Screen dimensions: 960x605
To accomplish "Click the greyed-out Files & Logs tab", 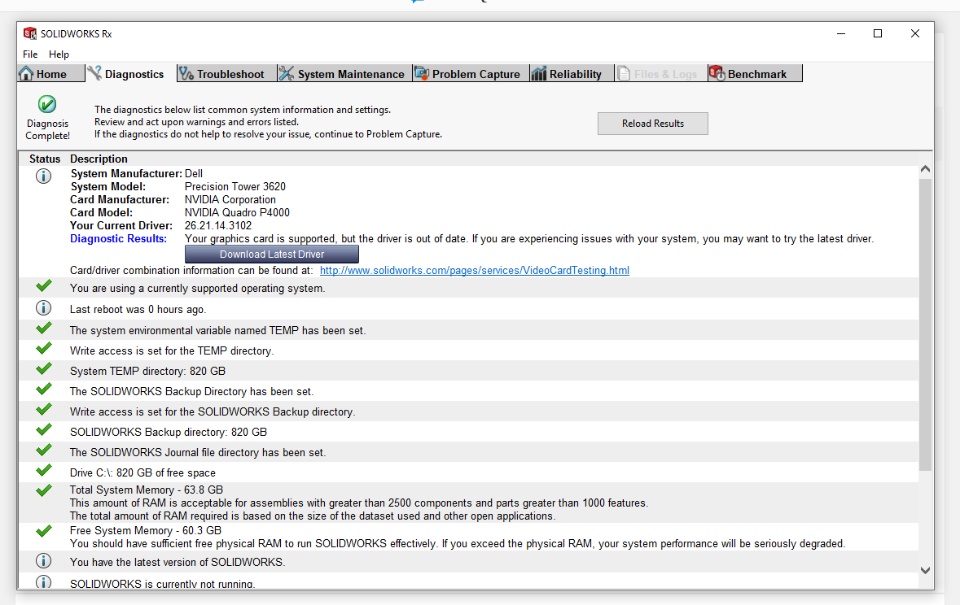I will tap(660, 73).
